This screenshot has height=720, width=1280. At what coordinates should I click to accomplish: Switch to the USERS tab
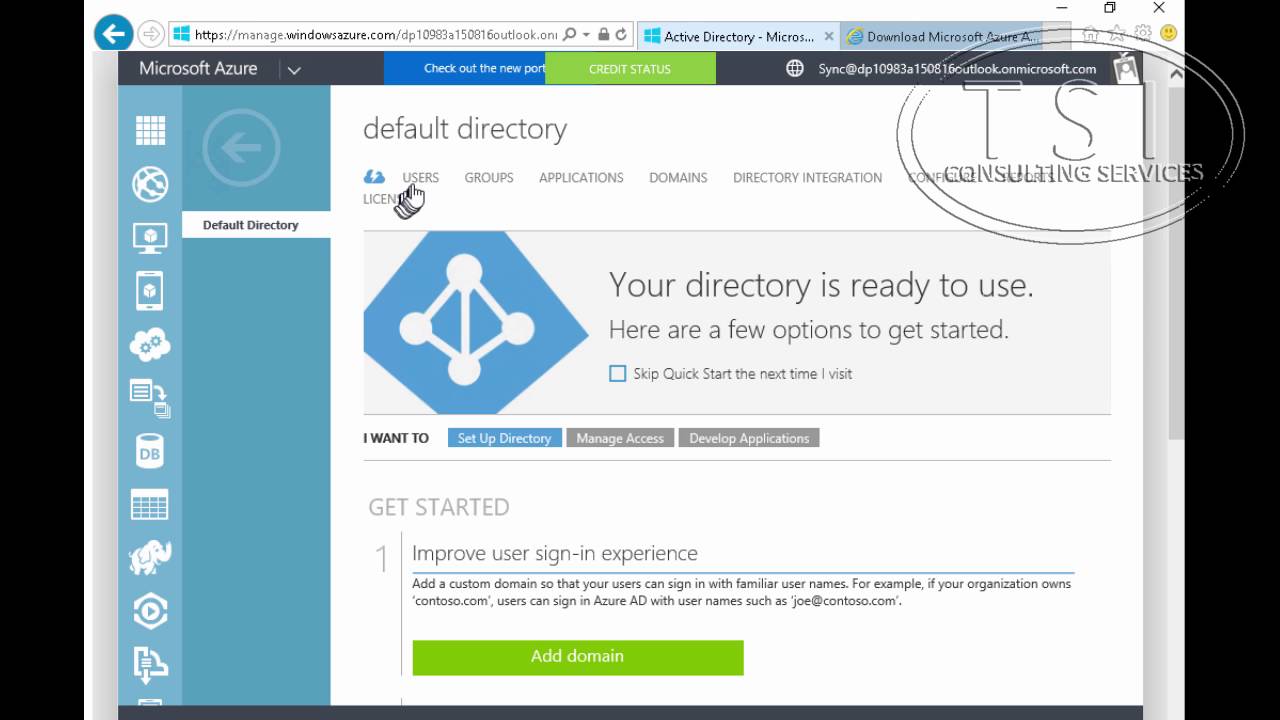click(420, 177)
